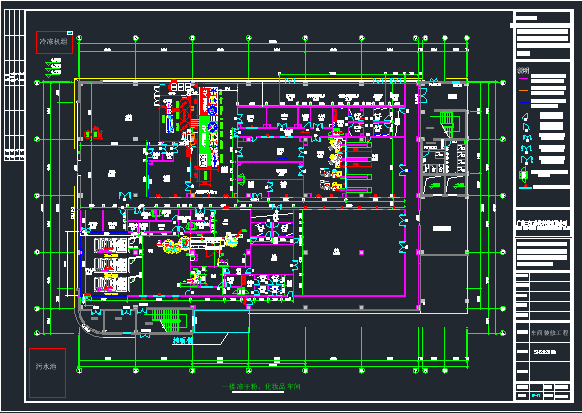582x413 pixels.
Task: Select the green staircase at the bottom stairwell
Action: (166, 320)
